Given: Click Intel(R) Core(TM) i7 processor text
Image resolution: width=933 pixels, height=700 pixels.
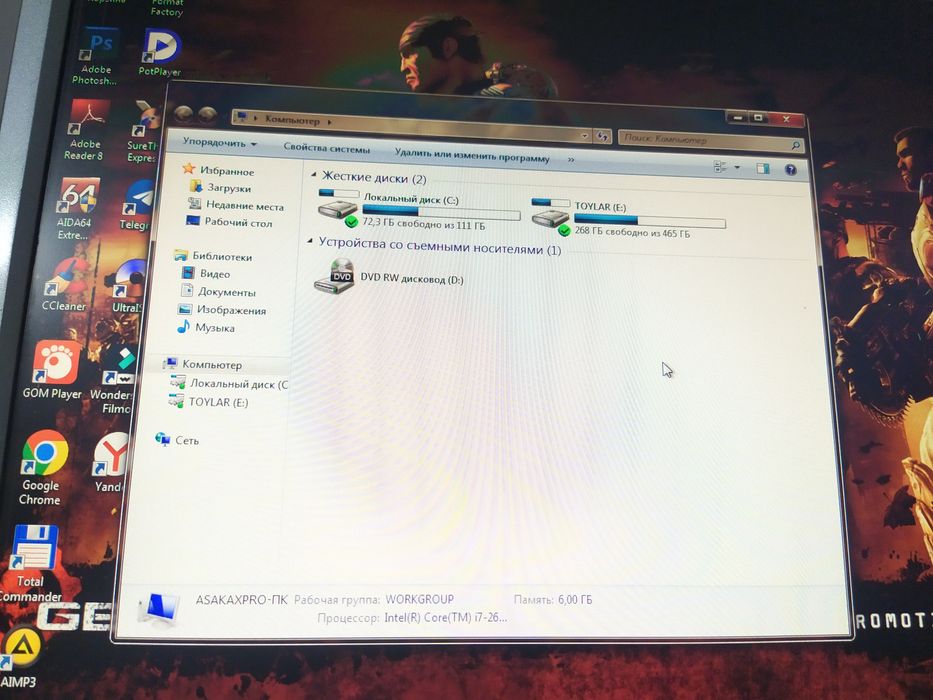Looking at the screenshot, I should click(x=446, y=617).
